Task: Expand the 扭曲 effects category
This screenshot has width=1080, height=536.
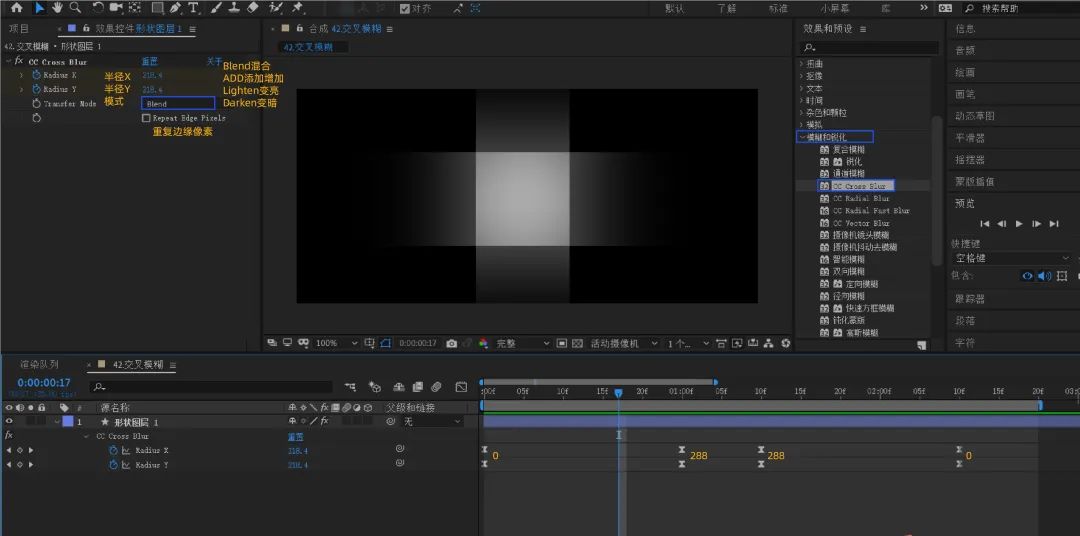Action: [802, 63]
